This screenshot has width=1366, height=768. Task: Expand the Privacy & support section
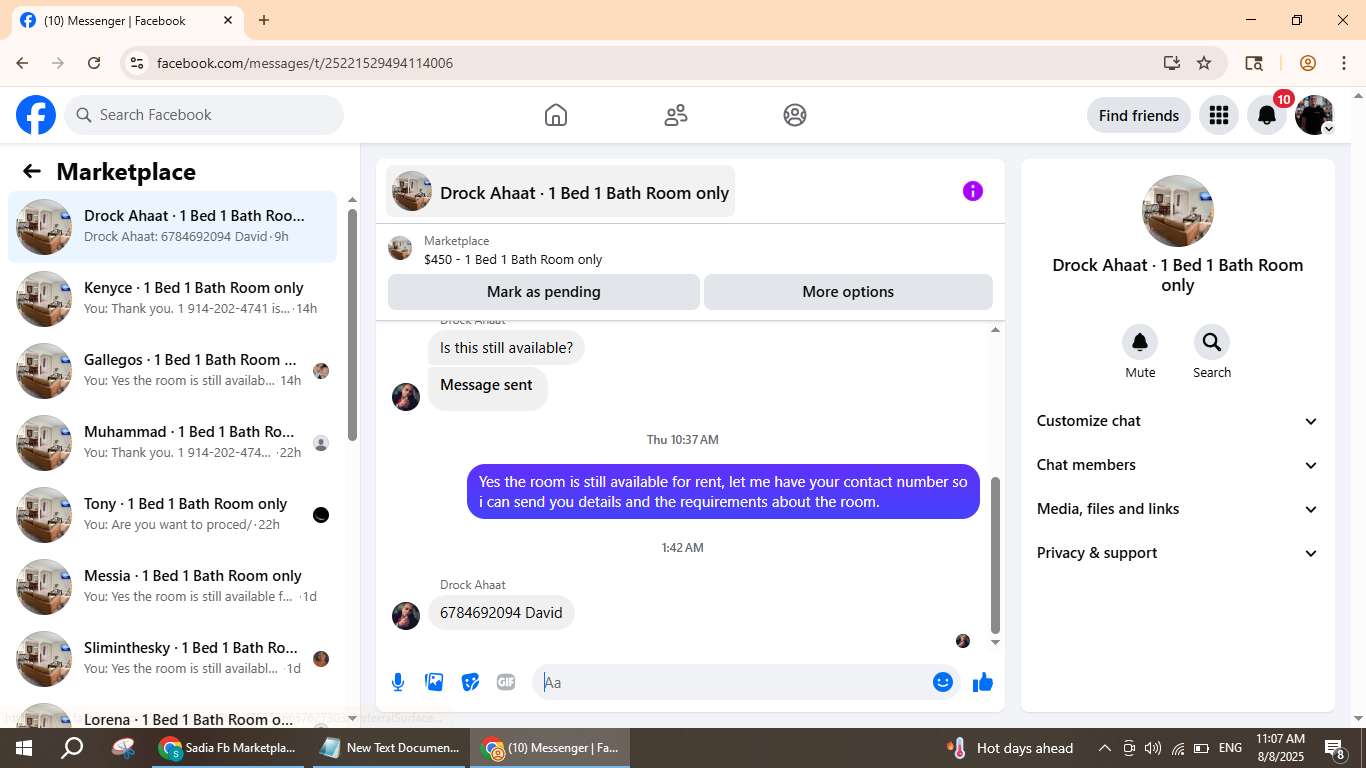(1178, 553)
